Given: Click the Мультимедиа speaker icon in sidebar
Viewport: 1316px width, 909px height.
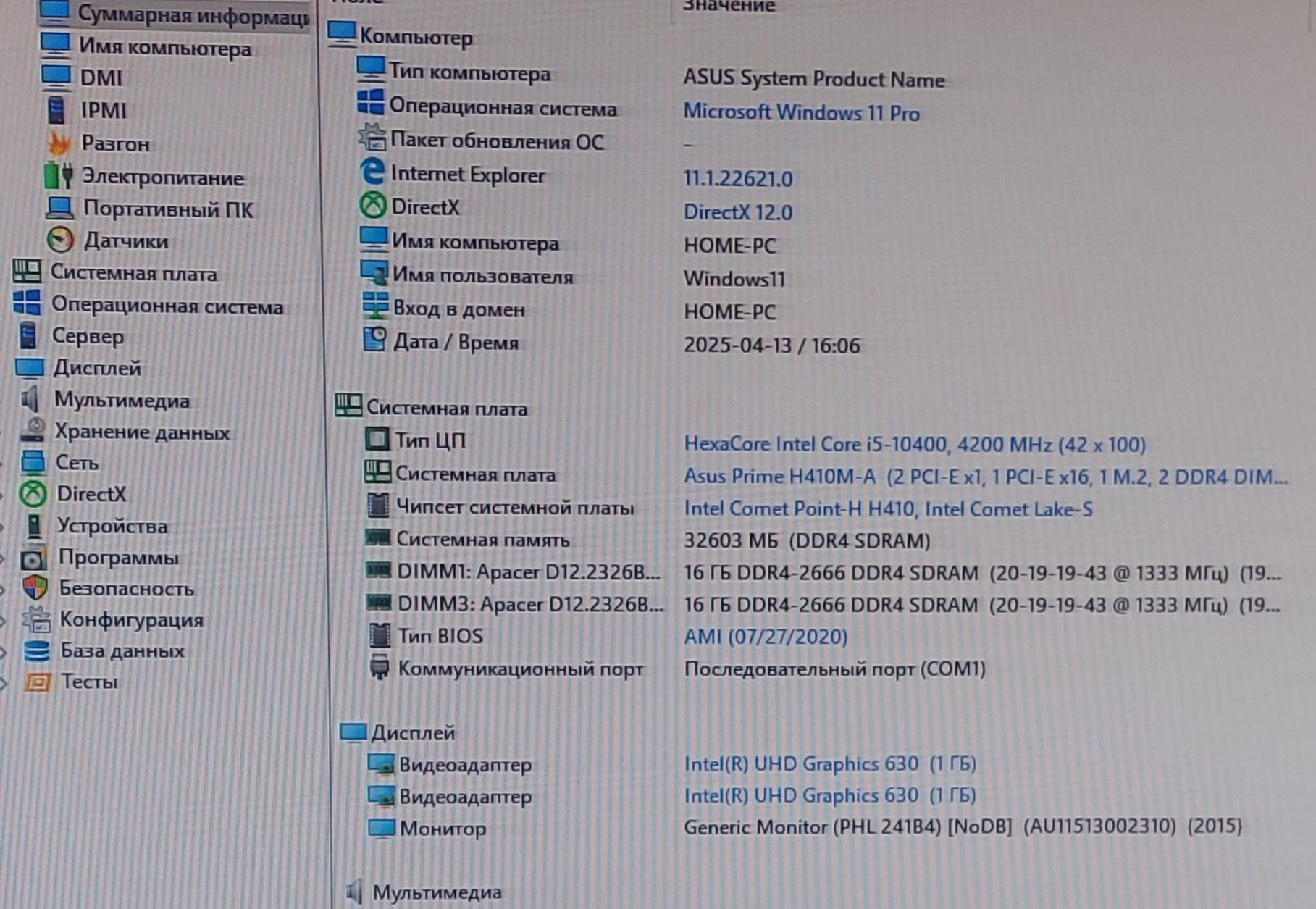Looking at the screenshot, I should (30, 399).
